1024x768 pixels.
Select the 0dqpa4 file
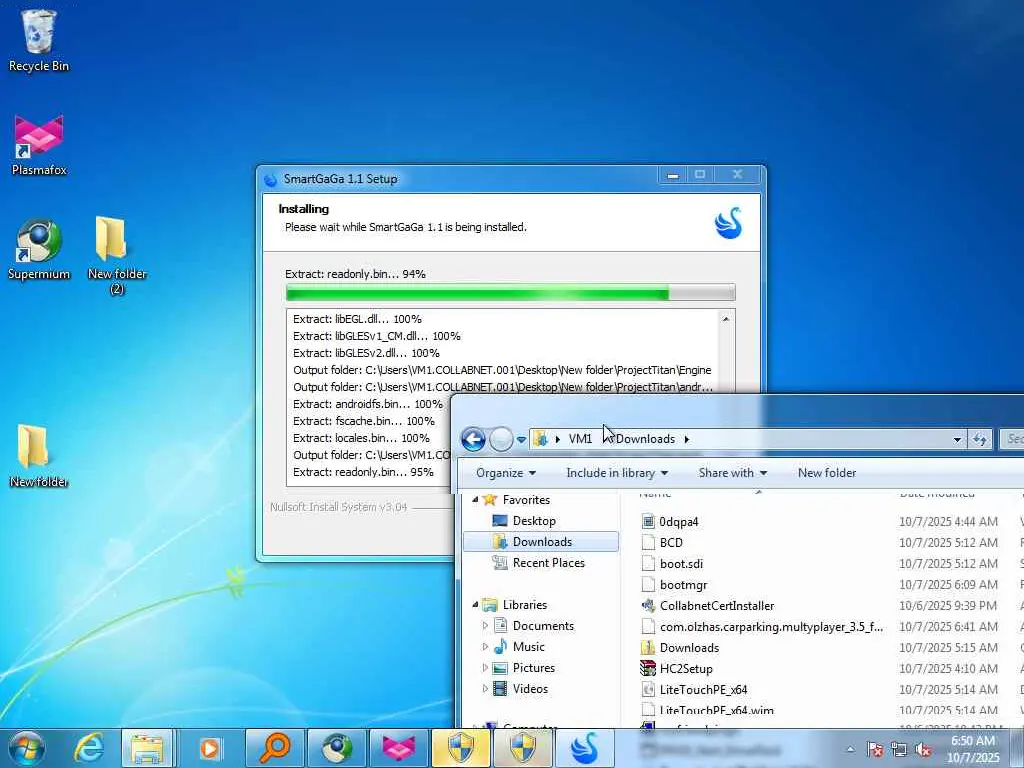679,521
